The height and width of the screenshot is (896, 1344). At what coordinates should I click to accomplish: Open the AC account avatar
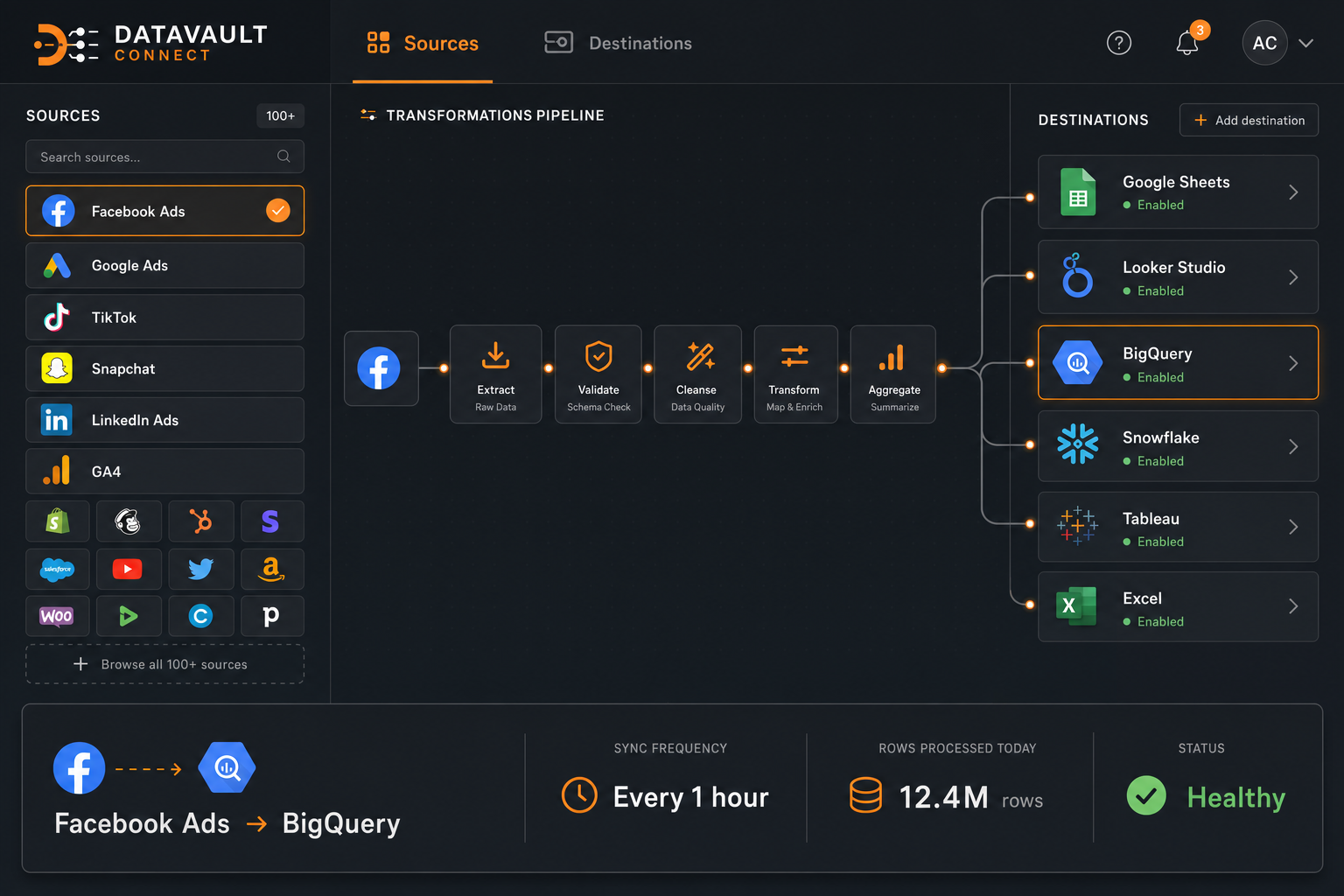[1264, 43]
